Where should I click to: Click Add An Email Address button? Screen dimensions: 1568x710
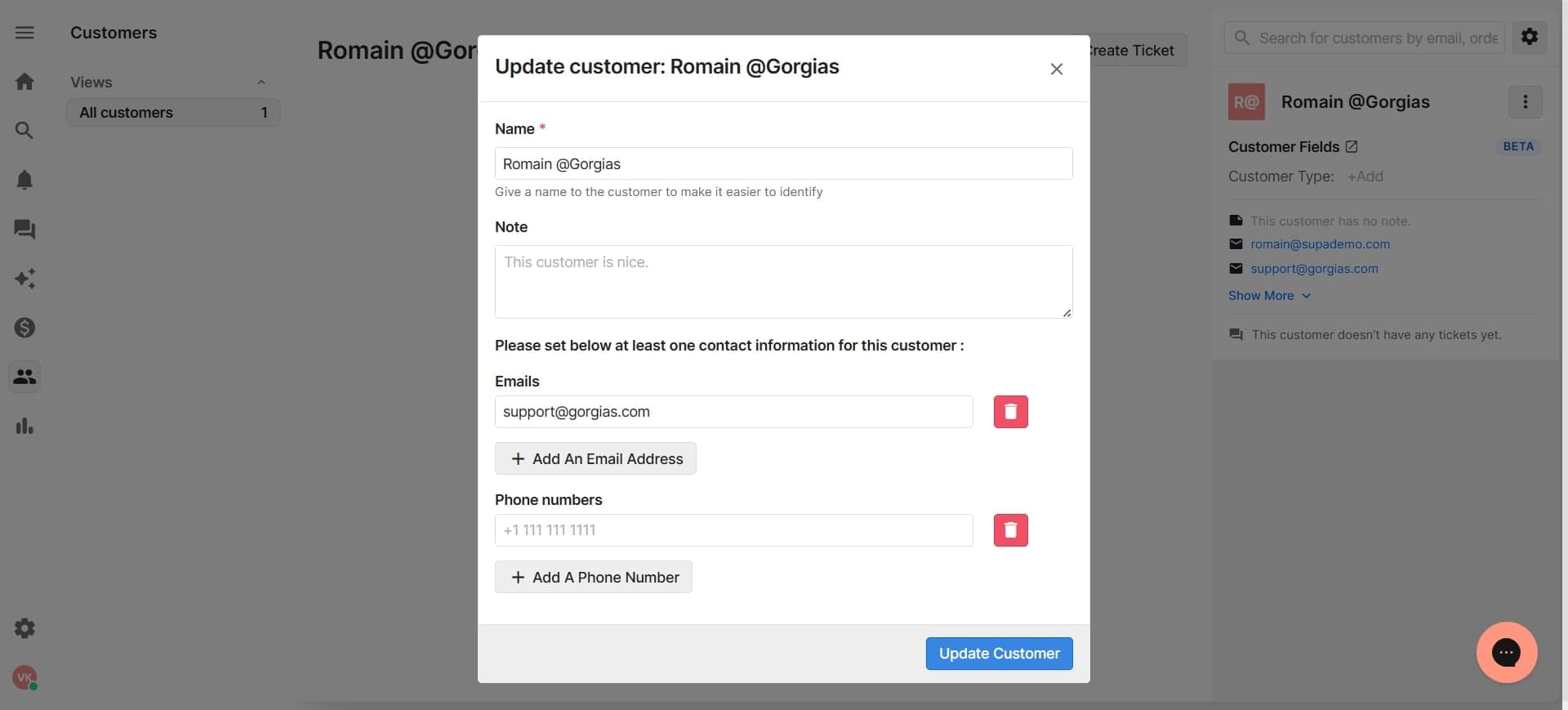coord(595,459)
